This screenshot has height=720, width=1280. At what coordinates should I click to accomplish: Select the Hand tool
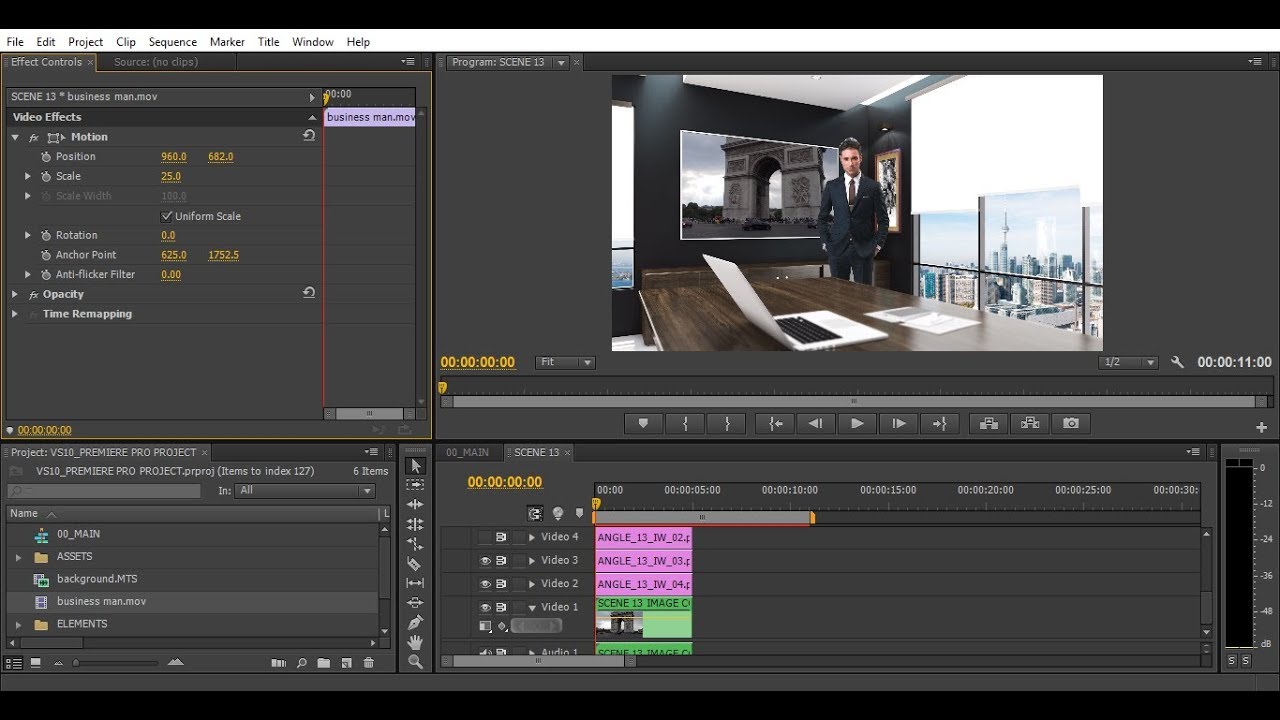click(x=416, y=642)
